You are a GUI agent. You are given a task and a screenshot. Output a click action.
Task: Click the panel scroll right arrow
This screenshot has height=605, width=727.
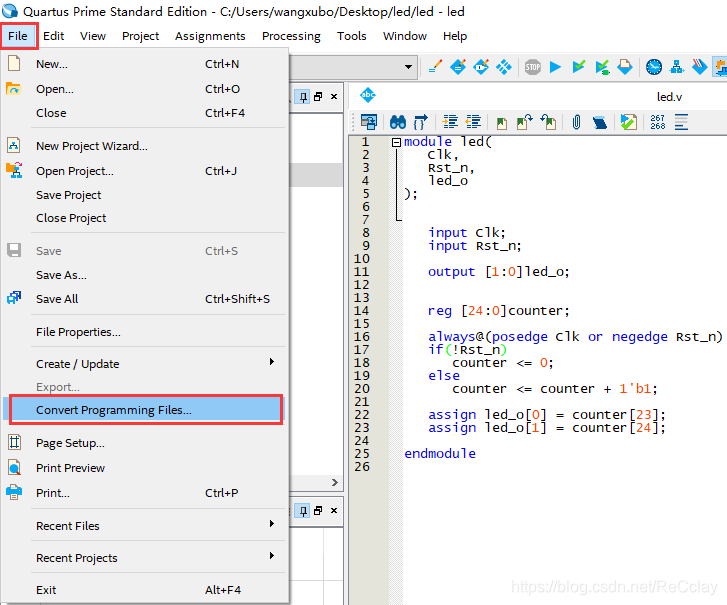click(335, 483)
